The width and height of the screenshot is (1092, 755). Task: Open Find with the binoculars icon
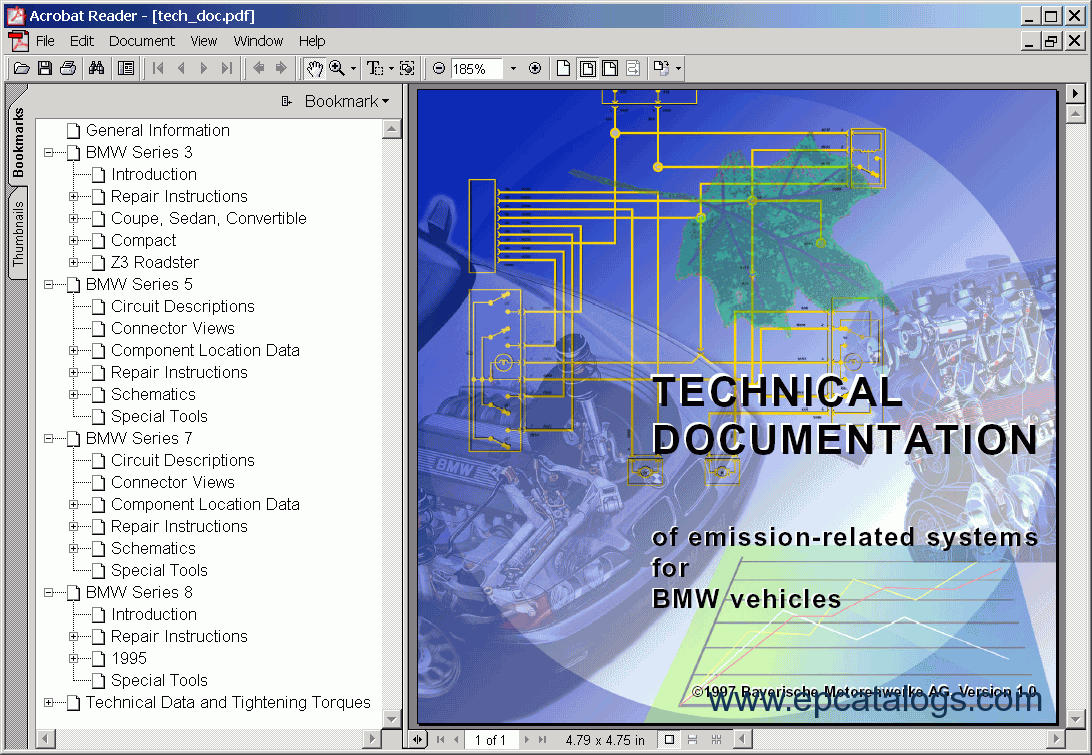pyautogui.click(x=96, y=68)
